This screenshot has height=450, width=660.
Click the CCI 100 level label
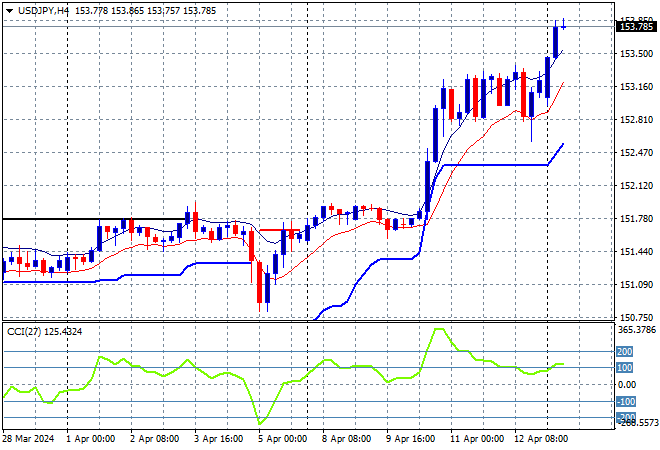(625, 368)
